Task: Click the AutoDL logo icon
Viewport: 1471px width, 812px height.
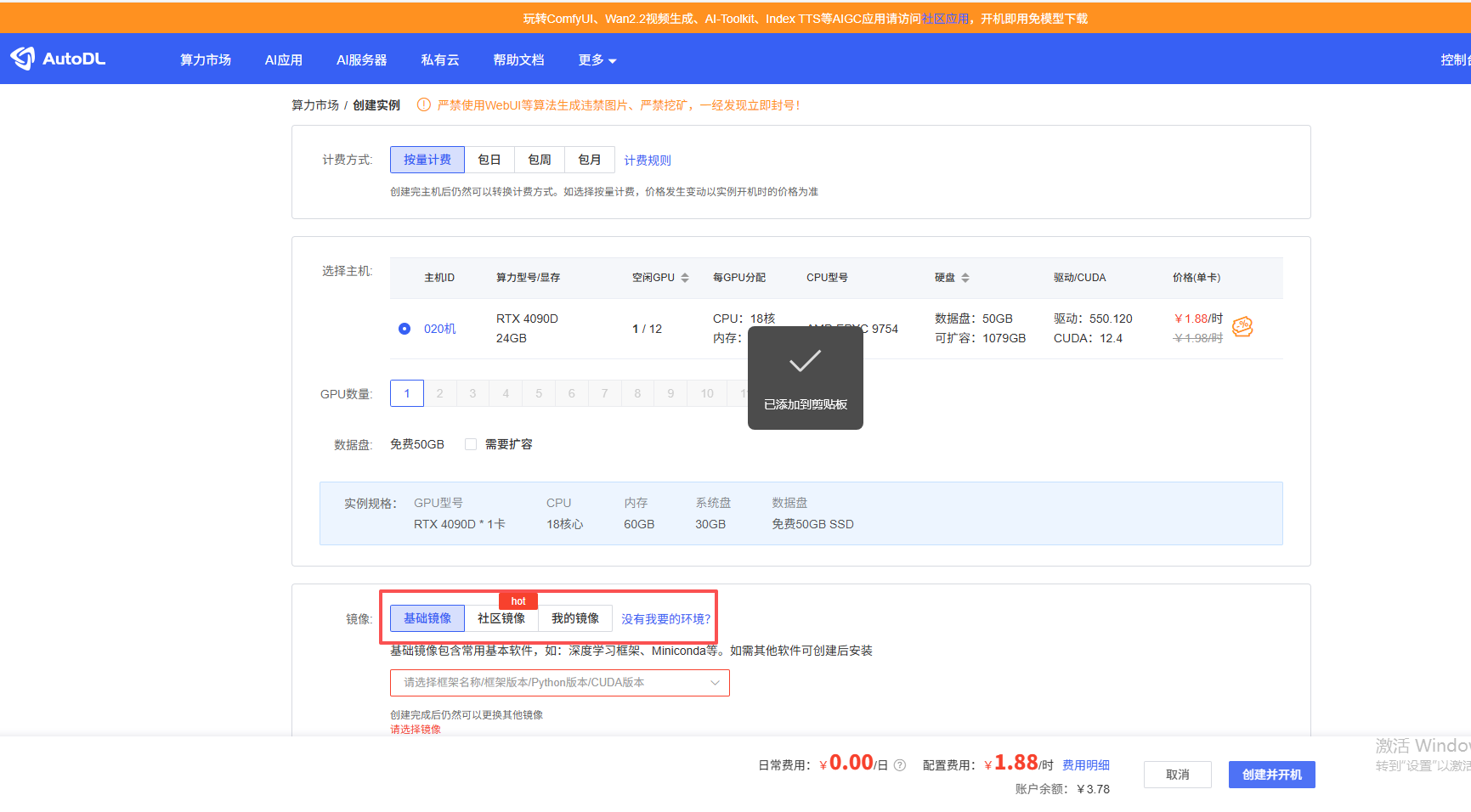Action: (x=23, y=59)
